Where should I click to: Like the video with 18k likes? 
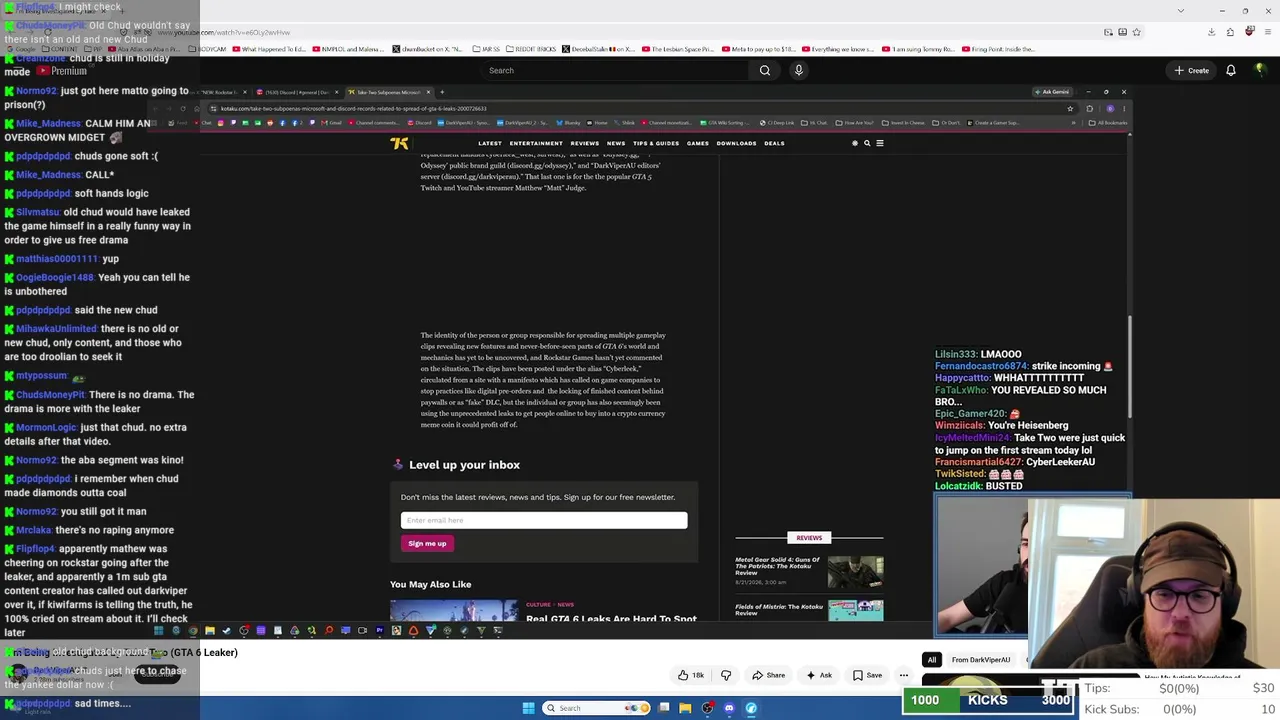tap(691, 675)
